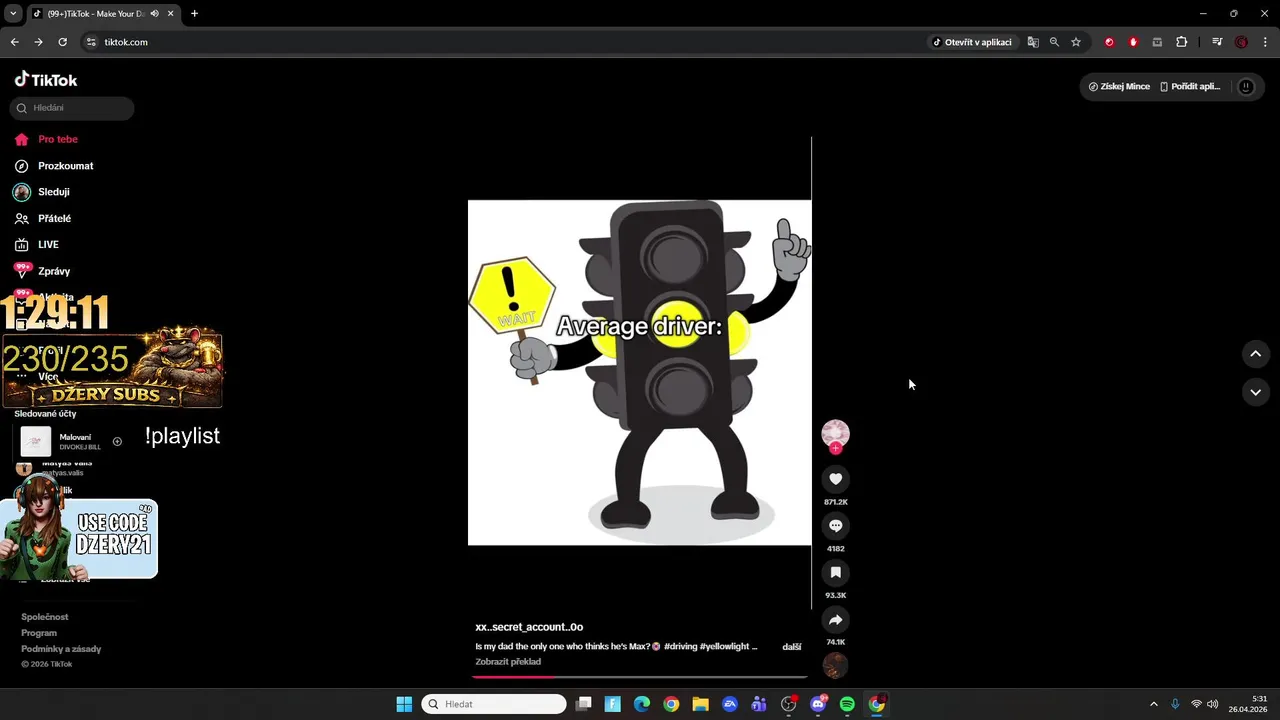The width and height of the screenshot is (1280, 720).
Task: Click the zoom magnifier in address bar
Action: [x=1054, y=42]
